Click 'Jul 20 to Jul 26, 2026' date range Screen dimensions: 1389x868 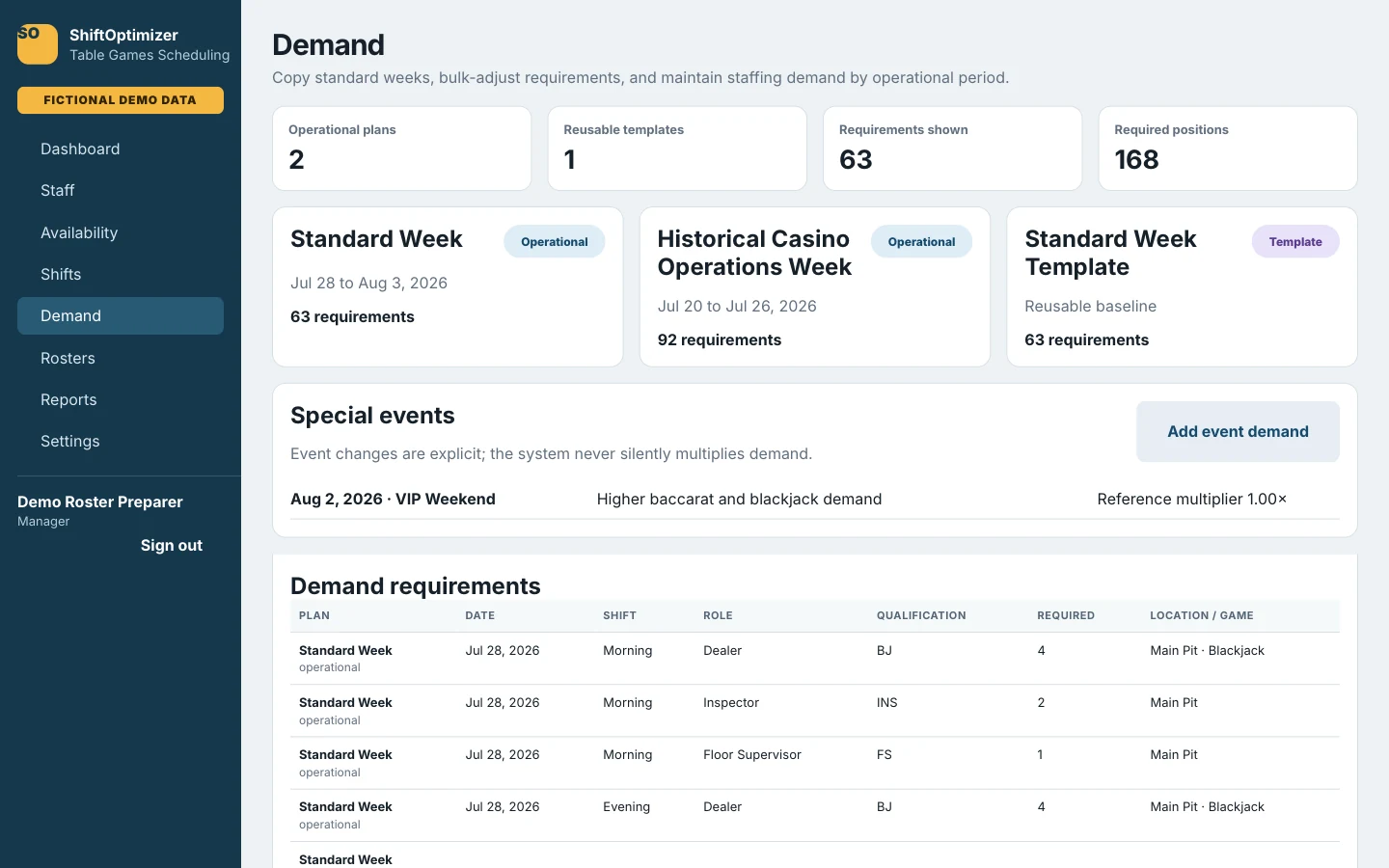[737, 306]
